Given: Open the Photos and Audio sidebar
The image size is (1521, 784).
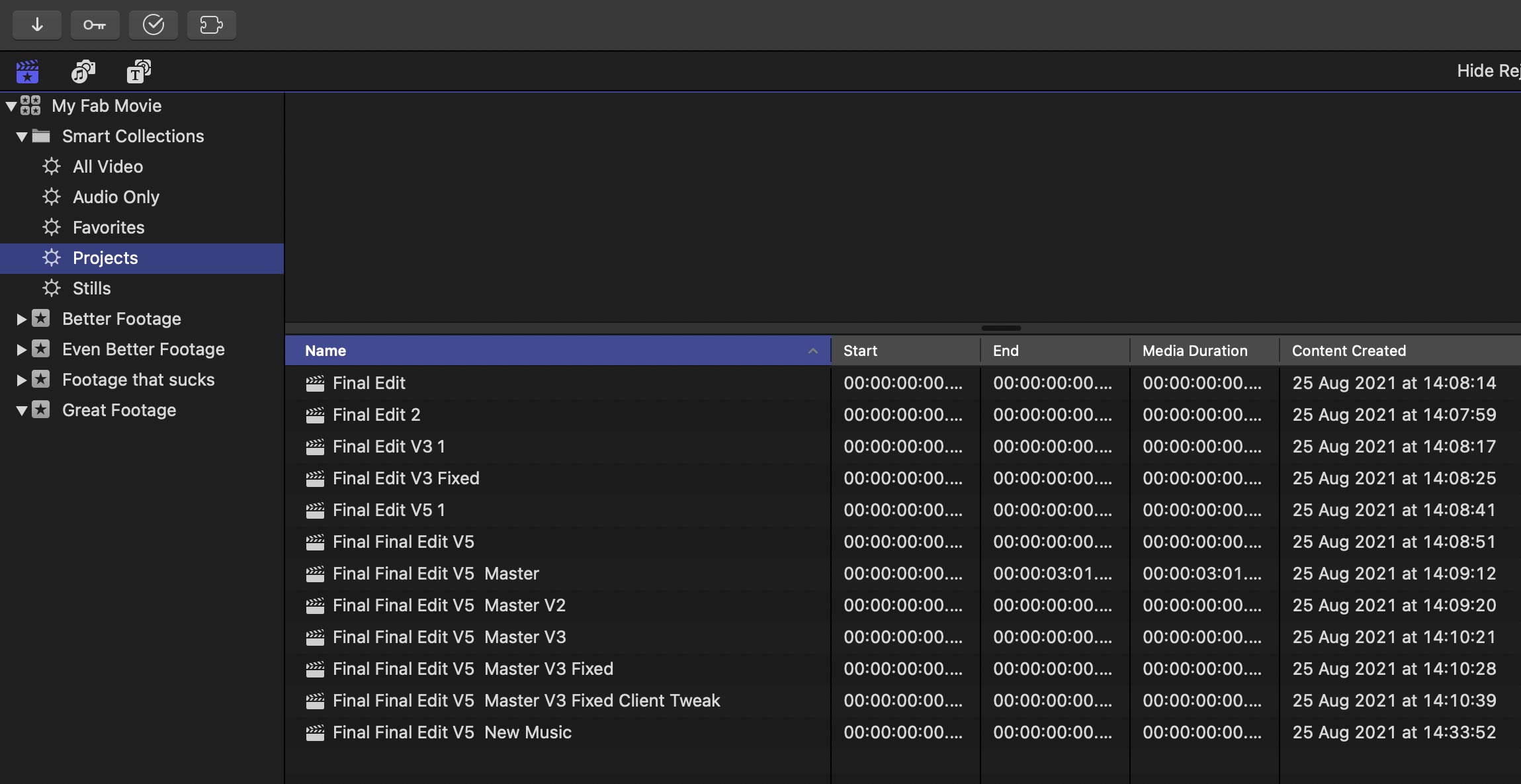Looking at the screenshot, I should click(x=83, y=71).
